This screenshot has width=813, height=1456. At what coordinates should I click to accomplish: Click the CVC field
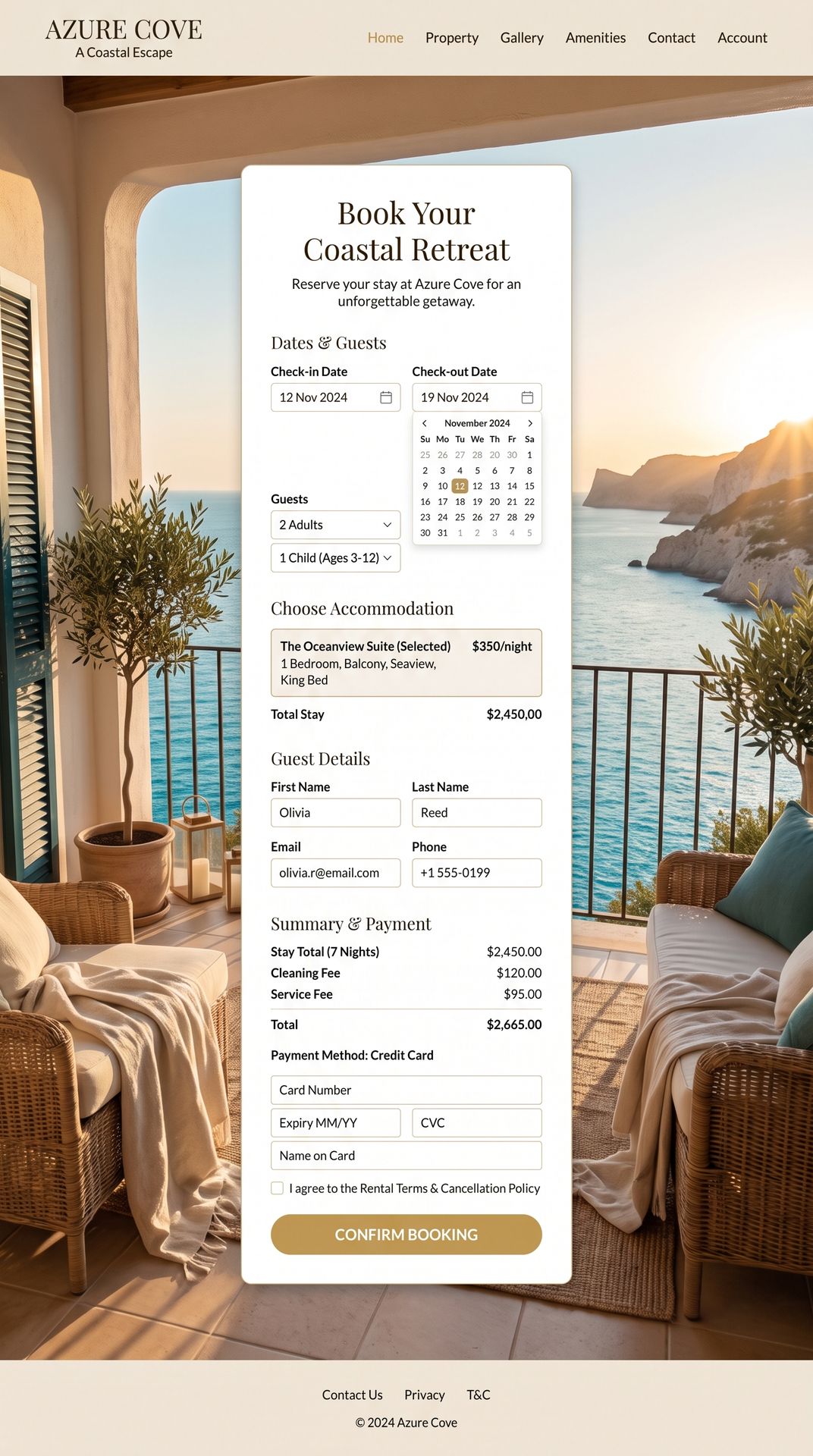477,1123
